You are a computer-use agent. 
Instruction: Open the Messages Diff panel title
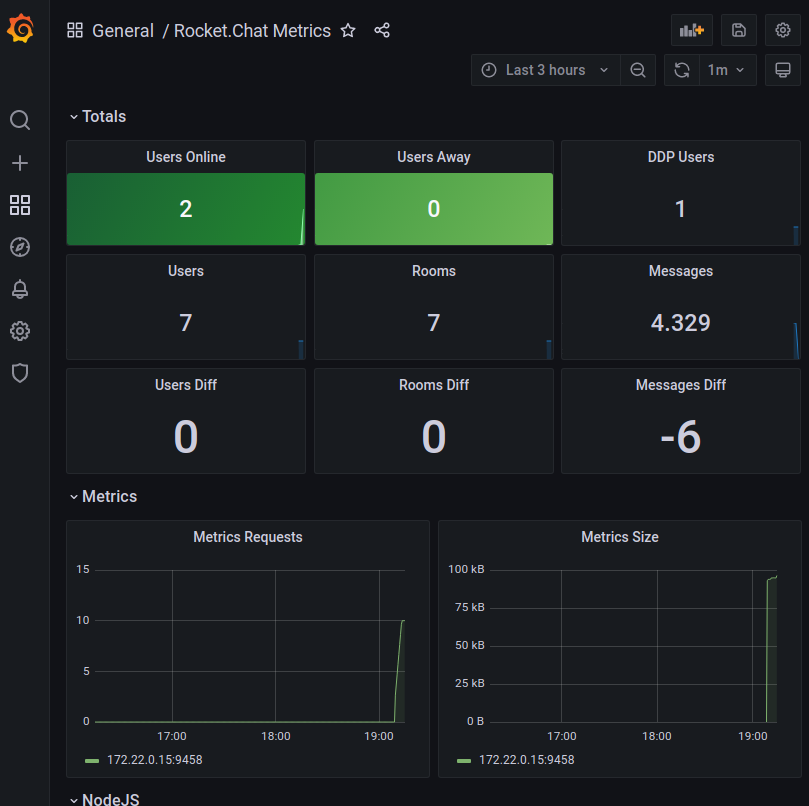tap(681, 385)
